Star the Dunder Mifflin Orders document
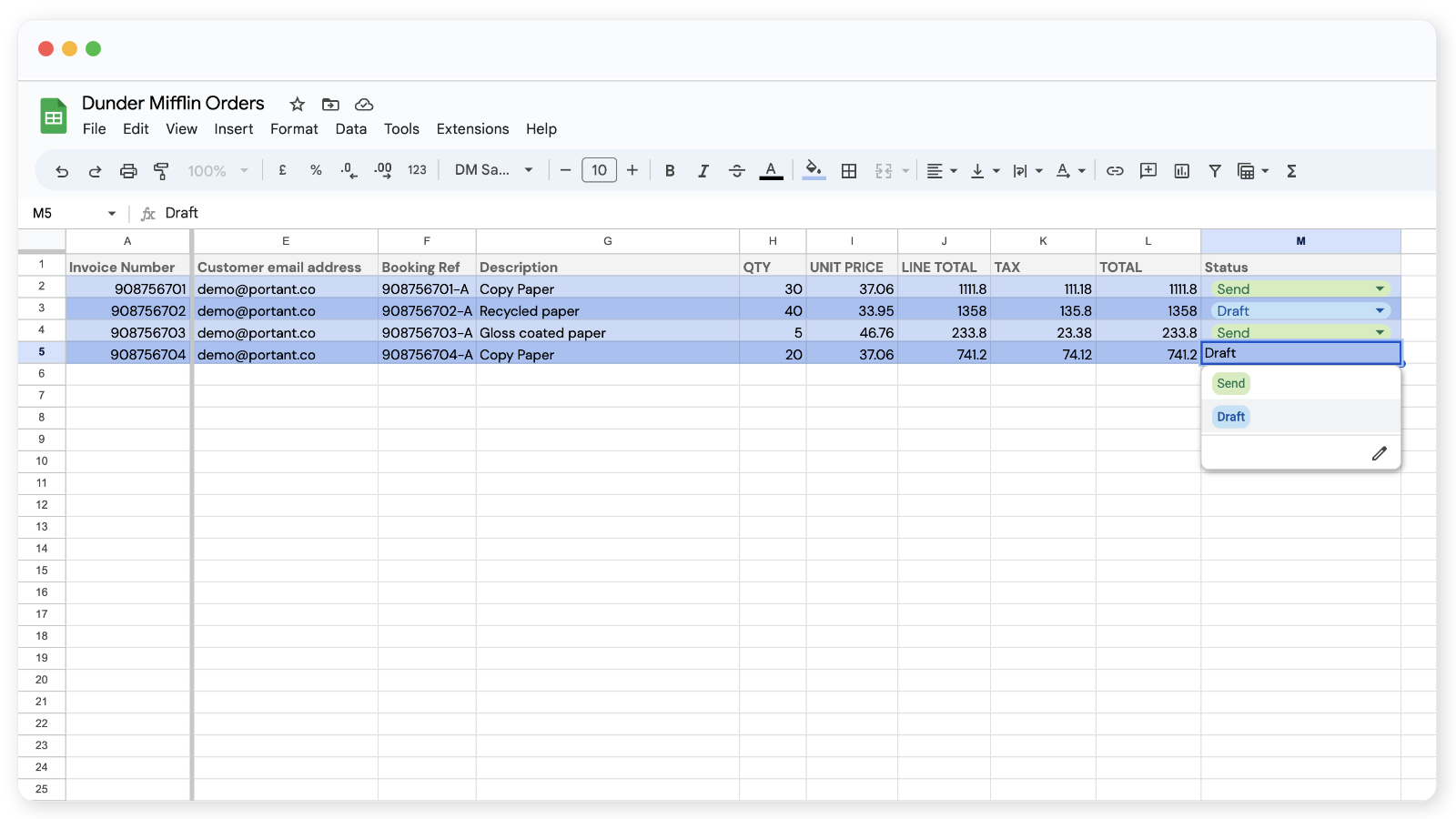The width and height of the screenshot is (1456, 819). (297, 105)
